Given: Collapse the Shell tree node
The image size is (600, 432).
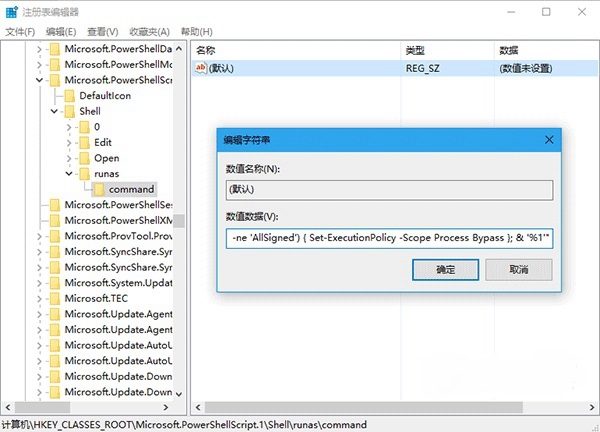Looking at the screenshot, I should [54, 112].
